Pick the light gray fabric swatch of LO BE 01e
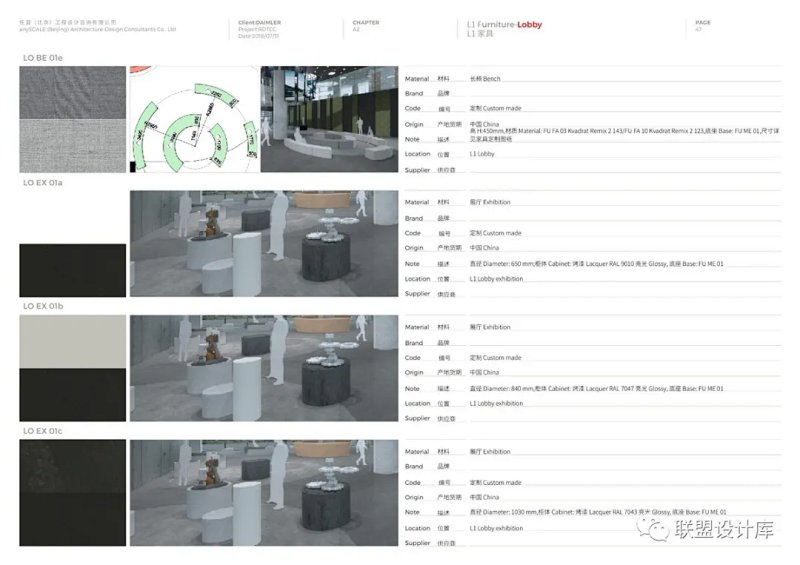This screenshot has height=565, width=800. [73, 146]
